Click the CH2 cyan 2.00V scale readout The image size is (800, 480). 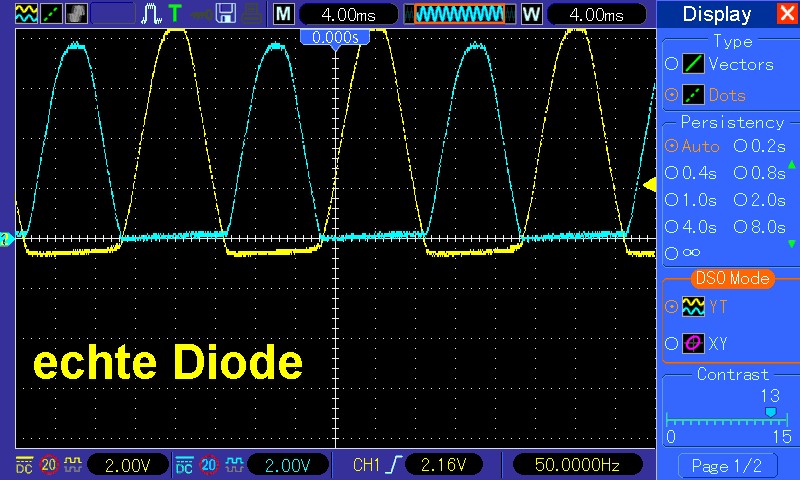point(287,464)
